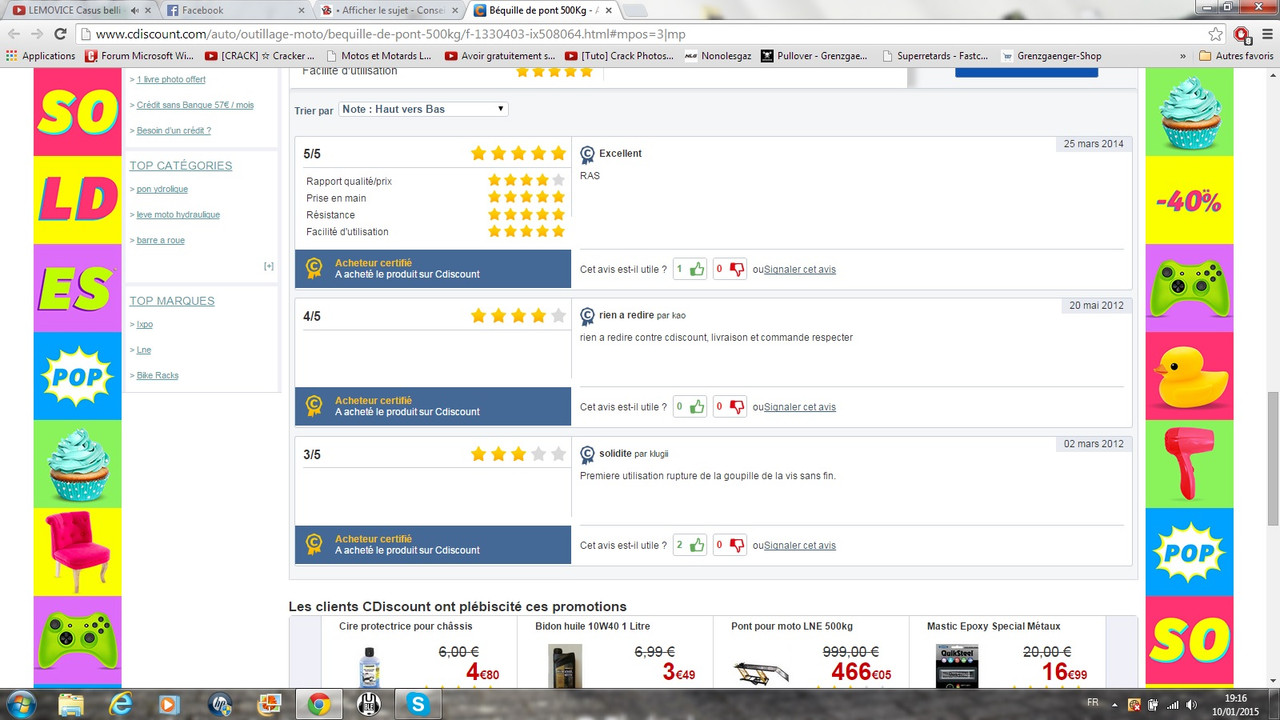Click the red extension icon beside the star
This screenshot has width=1280, height=720.
click(1242, 34)
